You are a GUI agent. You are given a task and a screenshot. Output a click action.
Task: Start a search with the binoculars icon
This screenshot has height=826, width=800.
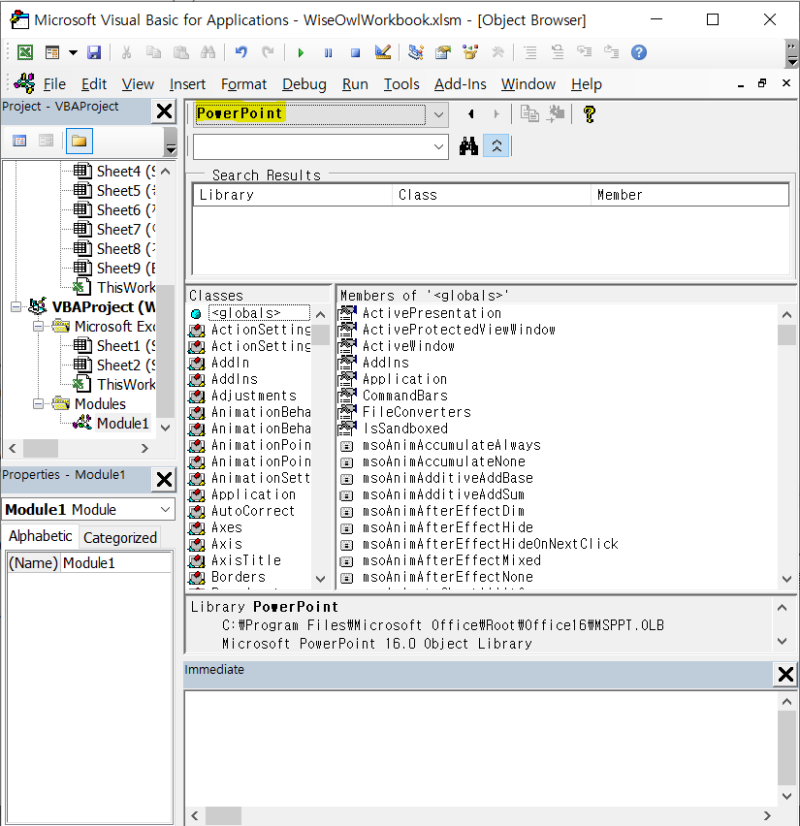pos(468,145)
